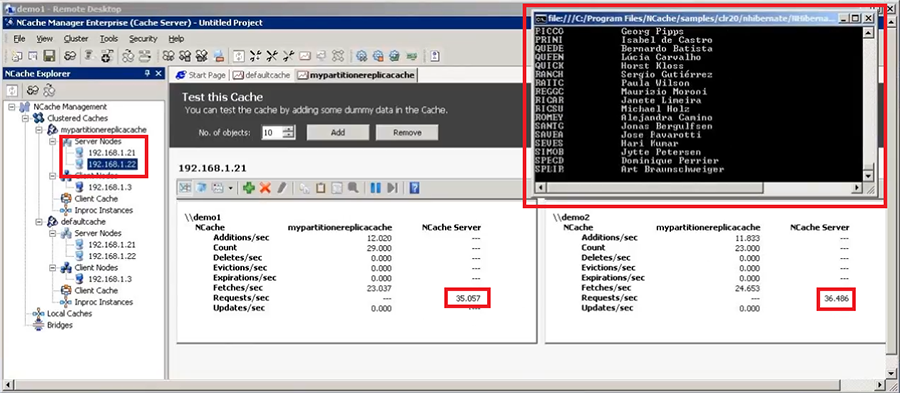The height and width of the screenshot is (393, 900).
Task: Open the Security menu
Action: pyautogui.click(x=143, y=39)
